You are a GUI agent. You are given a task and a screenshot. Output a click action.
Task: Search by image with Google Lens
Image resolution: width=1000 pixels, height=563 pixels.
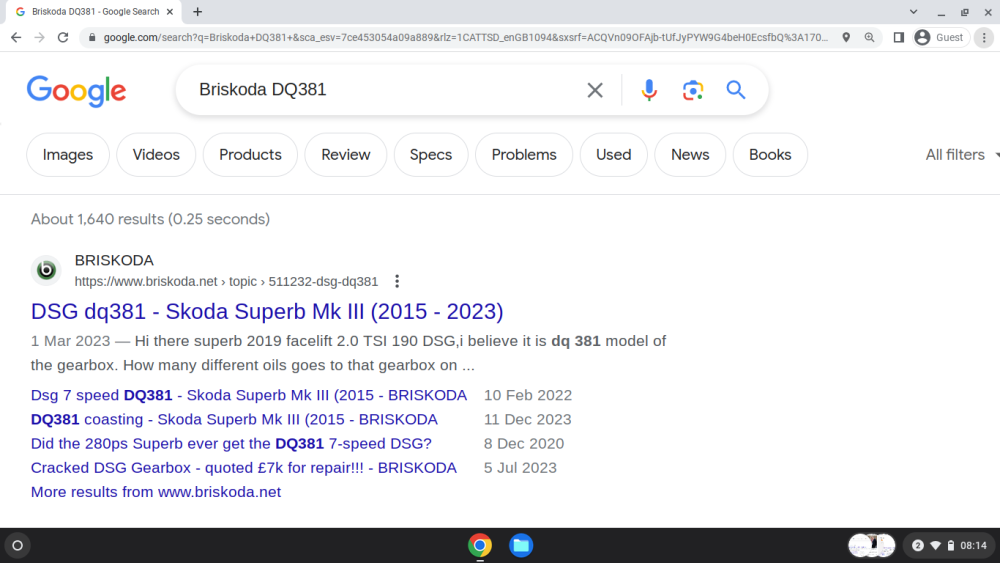[x=693, y=90]
